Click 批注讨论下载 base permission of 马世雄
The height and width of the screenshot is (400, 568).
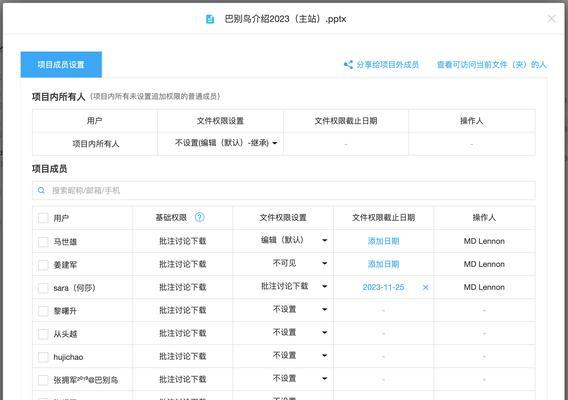coord(183,241)
